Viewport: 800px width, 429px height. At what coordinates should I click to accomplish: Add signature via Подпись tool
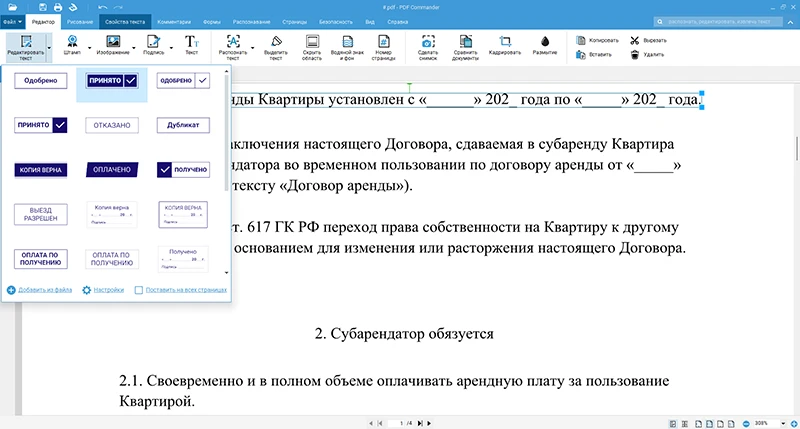pos(153,45)
